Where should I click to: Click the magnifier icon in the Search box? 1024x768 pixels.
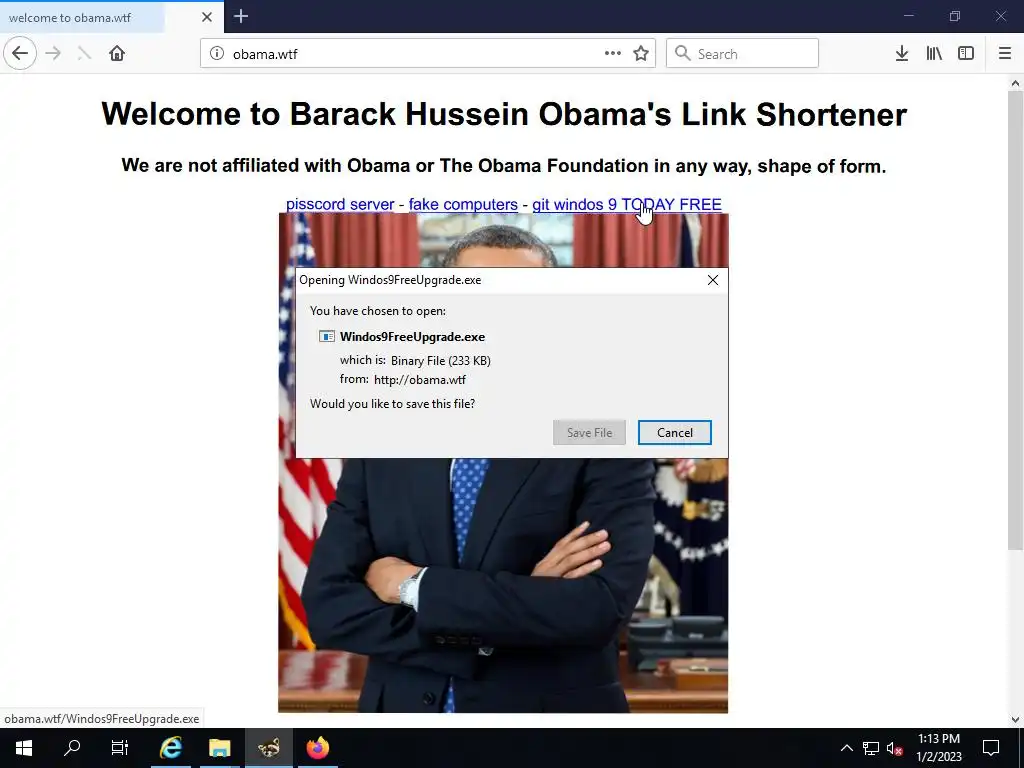[682, 54]
